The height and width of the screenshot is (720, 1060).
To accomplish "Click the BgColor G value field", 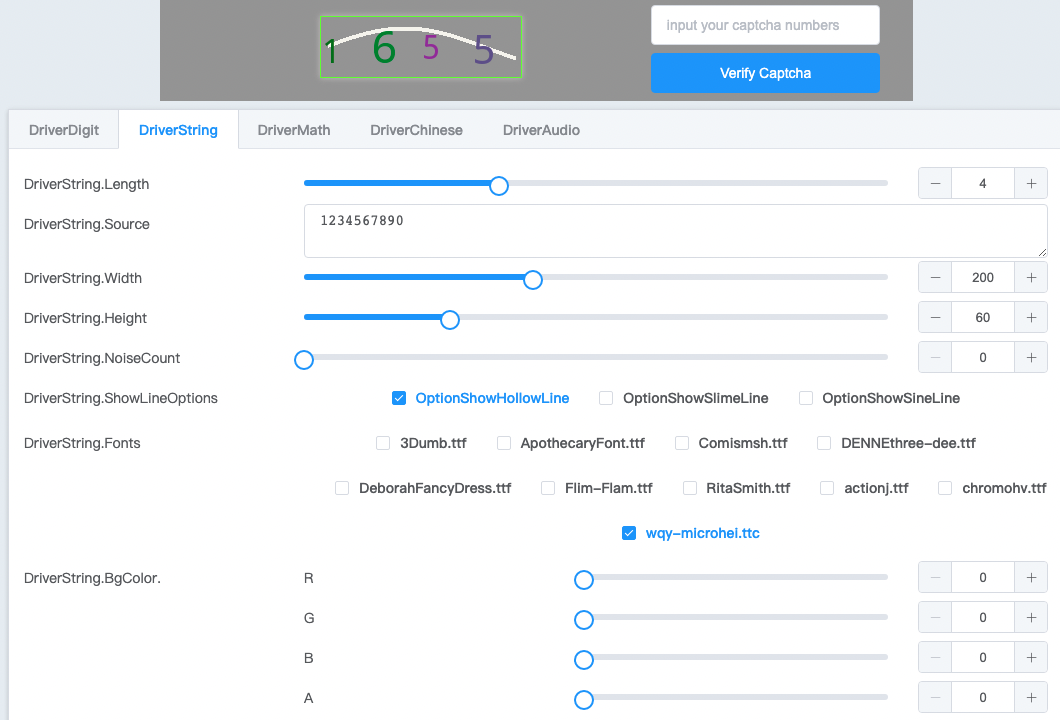I will pos(983,617).
